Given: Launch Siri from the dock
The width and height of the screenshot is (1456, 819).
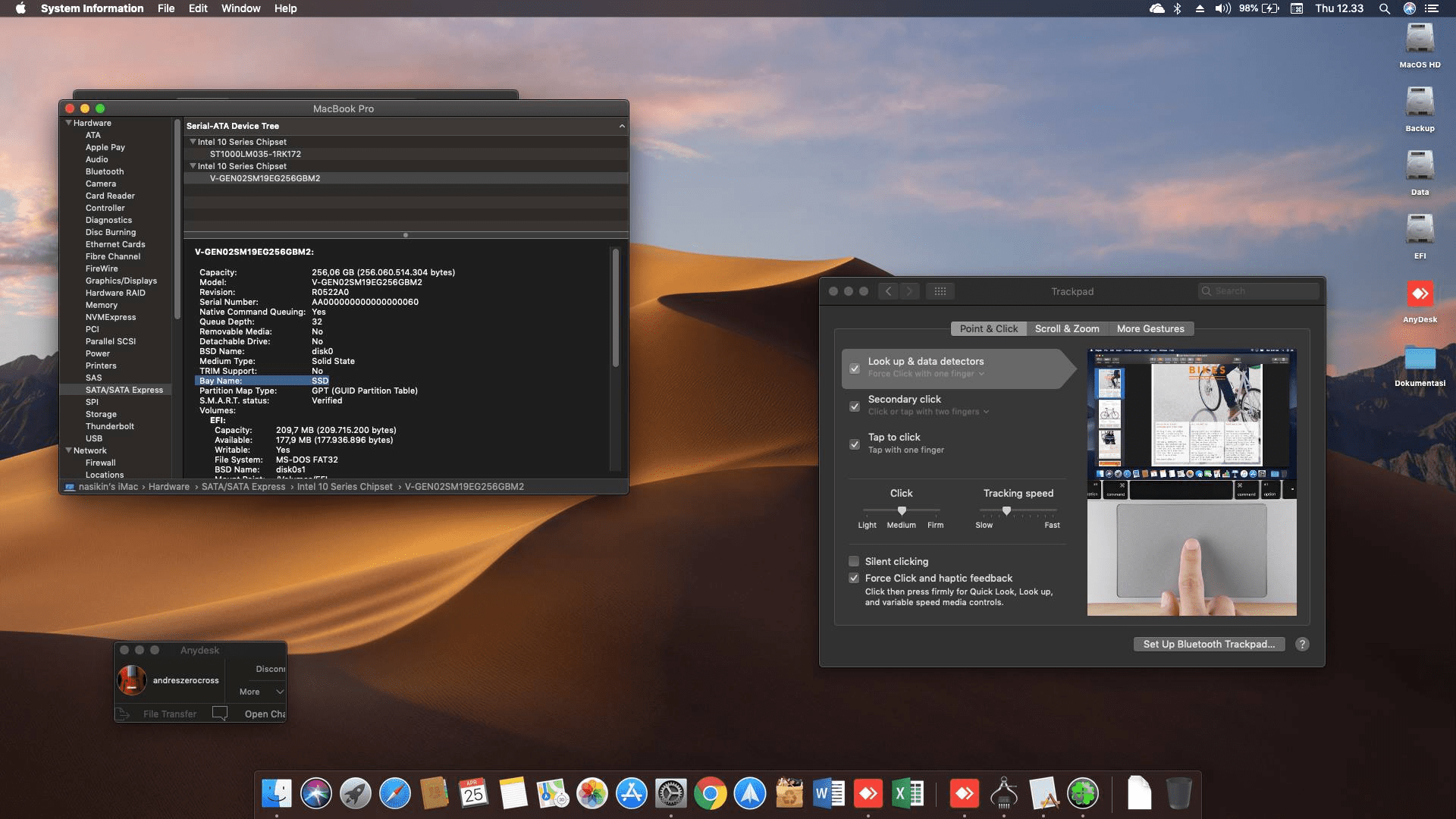Looking at the screenshot, I should pyautogui.click(x=316, y=794).
